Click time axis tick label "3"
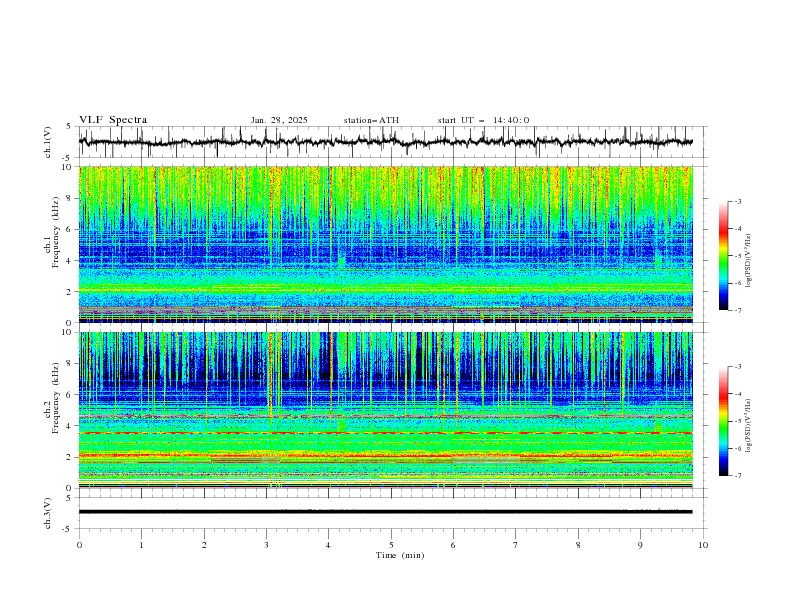Image resolution: width=792 pixels, height=612 pixels. [266, 545]
